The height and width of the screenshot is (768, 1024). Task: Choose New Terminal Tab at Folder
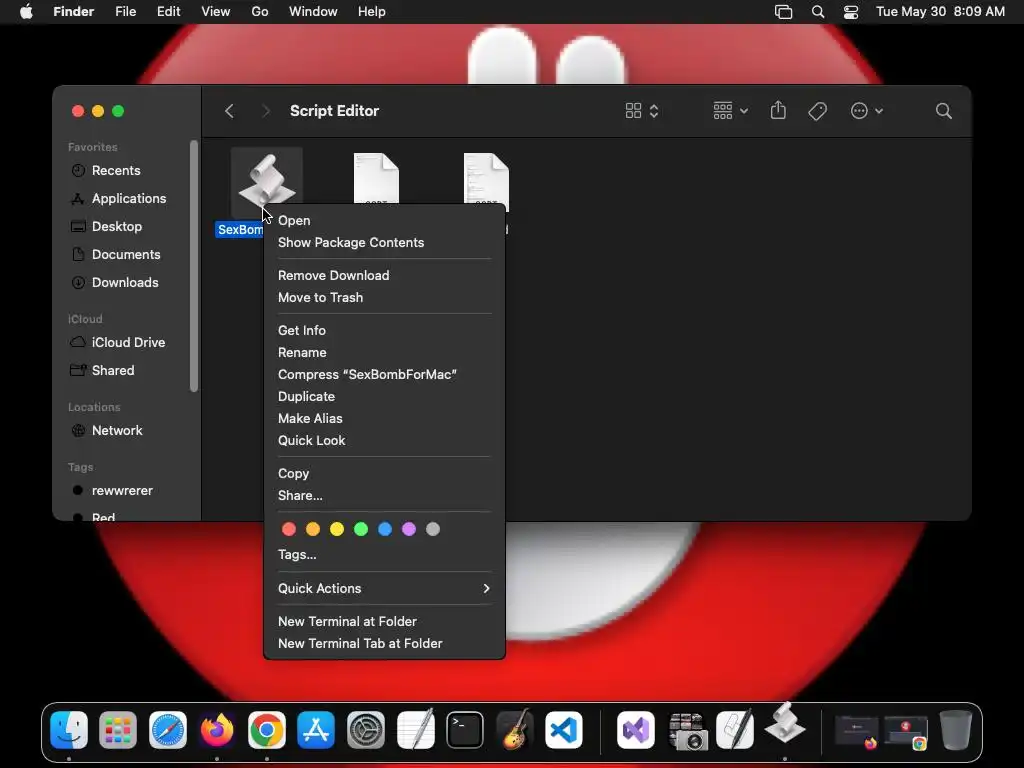point(384,643)
